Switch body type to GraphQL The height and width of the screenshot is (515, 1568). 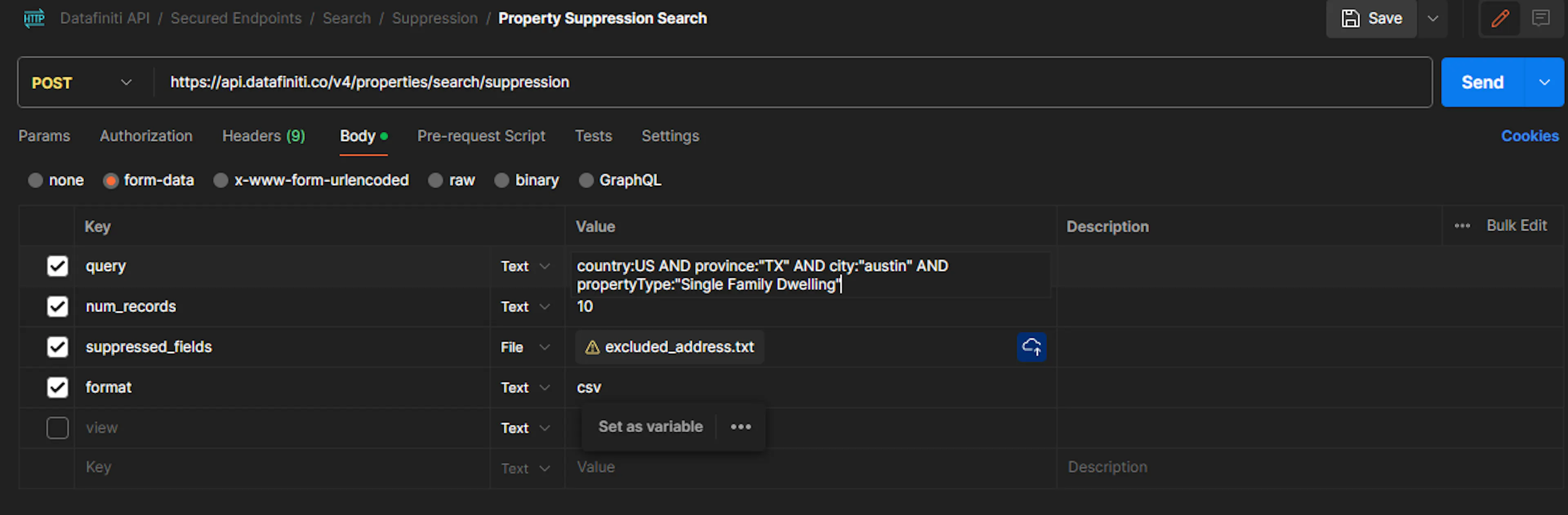(x=586, y=180)
